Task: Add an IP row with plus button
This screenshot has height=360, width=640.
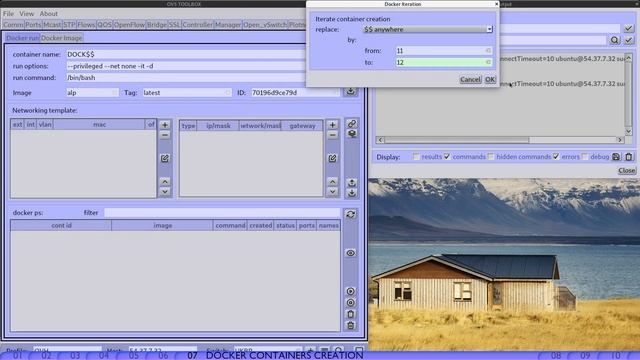Action: (x=333, y=125)
